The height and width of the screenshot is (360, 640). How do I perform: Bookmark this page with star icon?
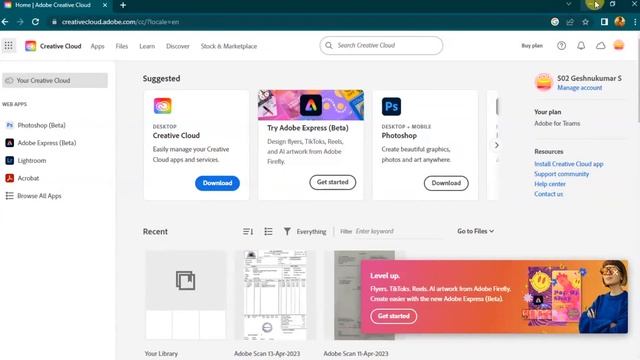tap(586, 22)
